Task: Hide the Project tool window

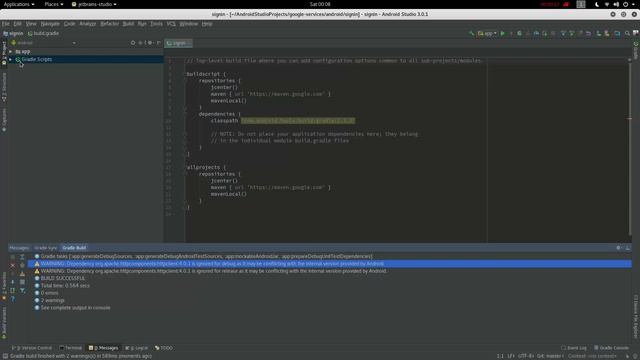Action: 159,43
